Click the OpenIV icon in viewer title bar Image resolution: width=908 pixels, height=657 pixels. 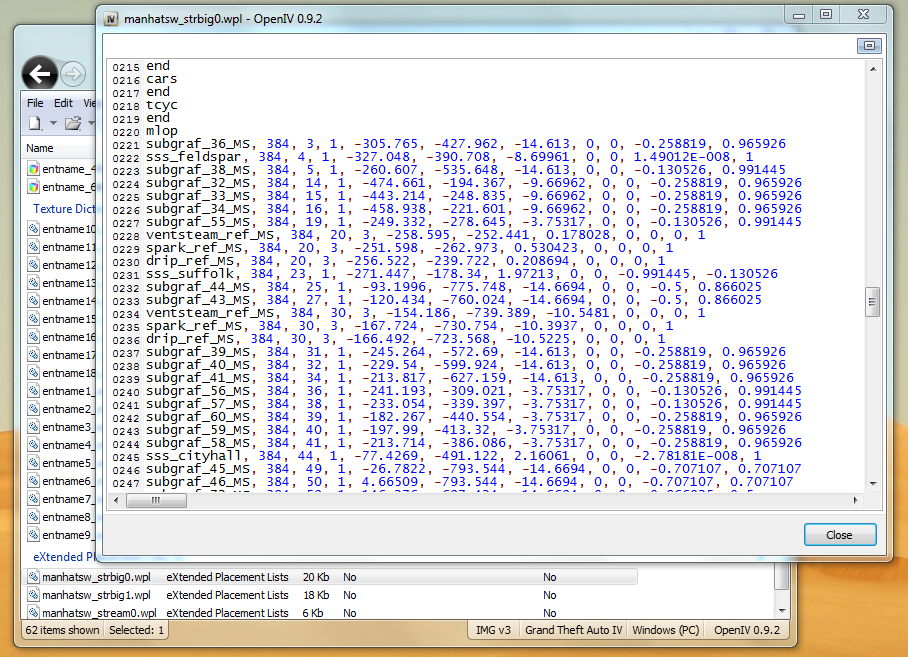coord(111,17)
